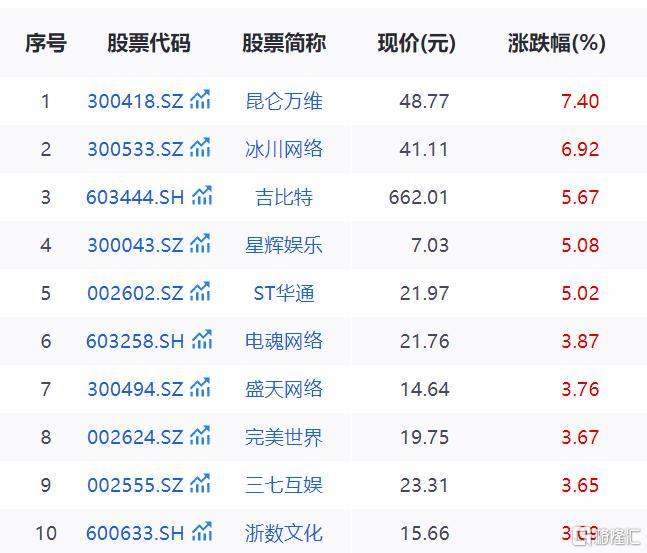The width and height of the screenshot is (647, 553).
Task: Open chart icon beside 002624.SZ
Action: point(200,435)
